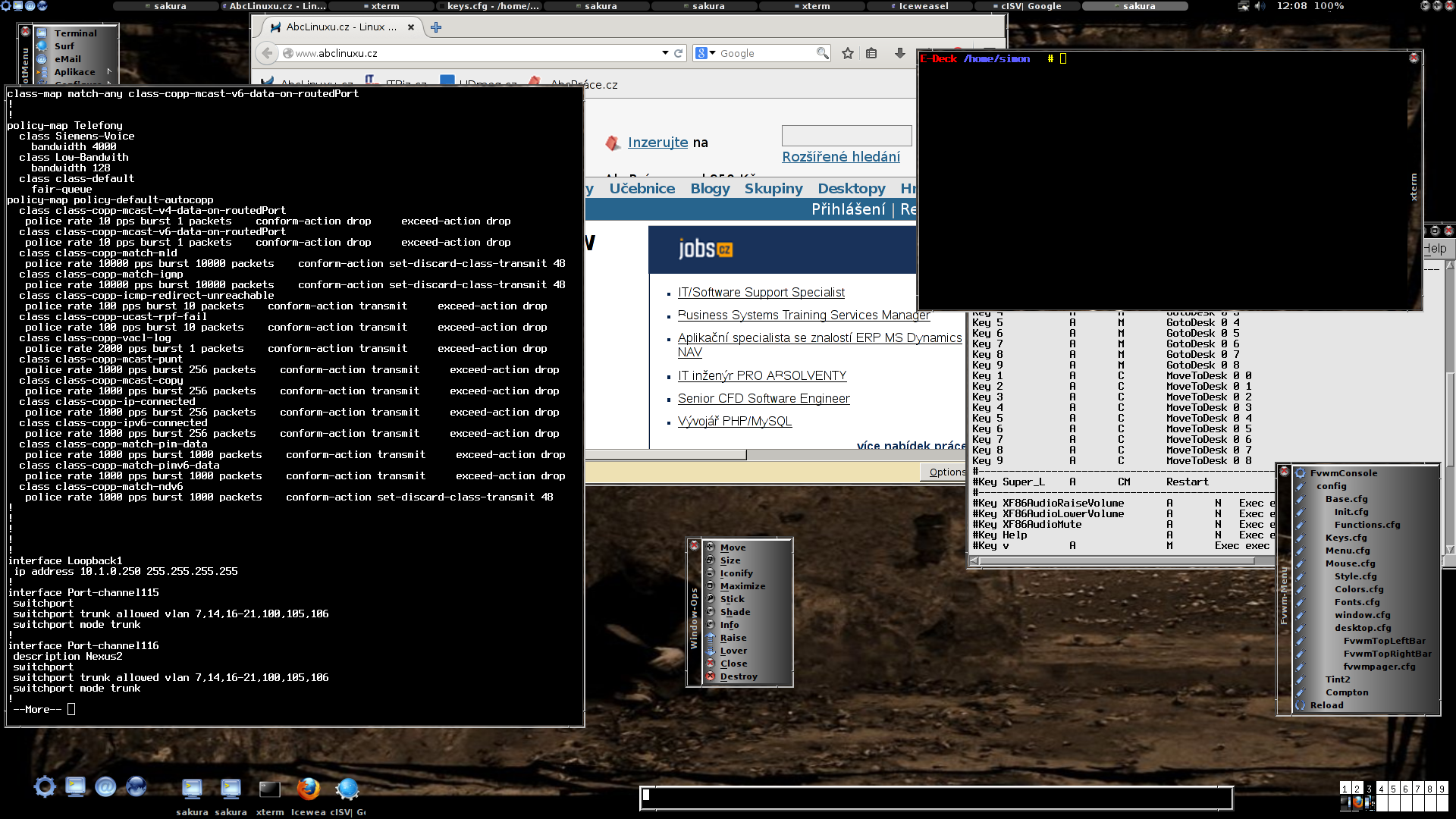Open Vývojář PHP/MySQL job link
Image resolution: width=1456 pixels, height=819 pixels.
[734, 422]
